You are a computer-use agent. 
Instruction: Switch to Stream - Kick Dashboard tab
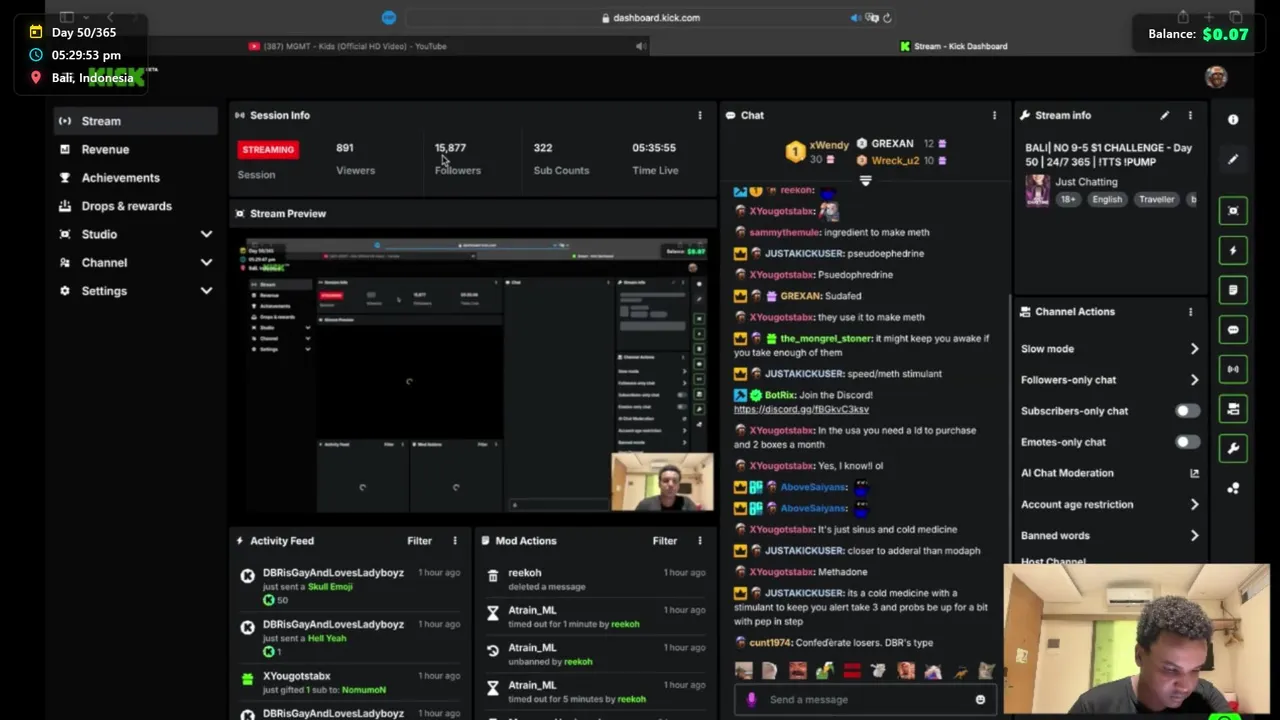(x=954, y=46)
